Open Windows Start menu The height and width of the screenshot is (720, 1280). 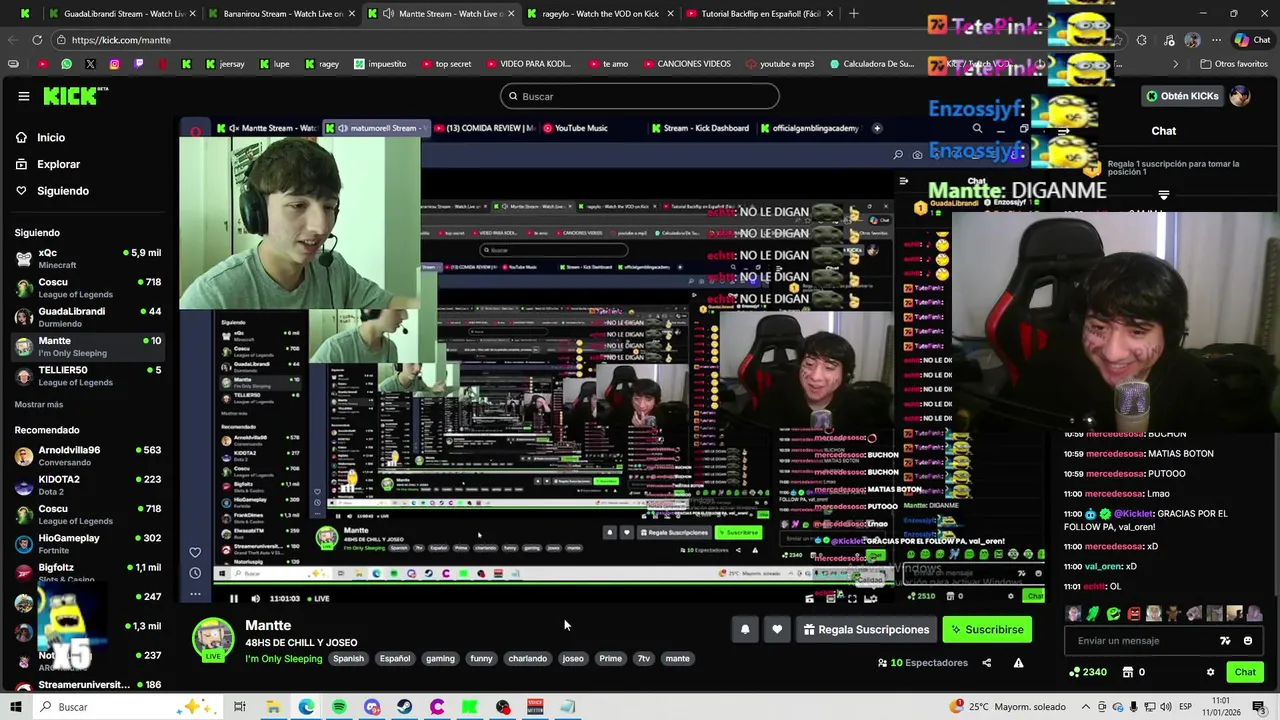(x=15, y=707)
